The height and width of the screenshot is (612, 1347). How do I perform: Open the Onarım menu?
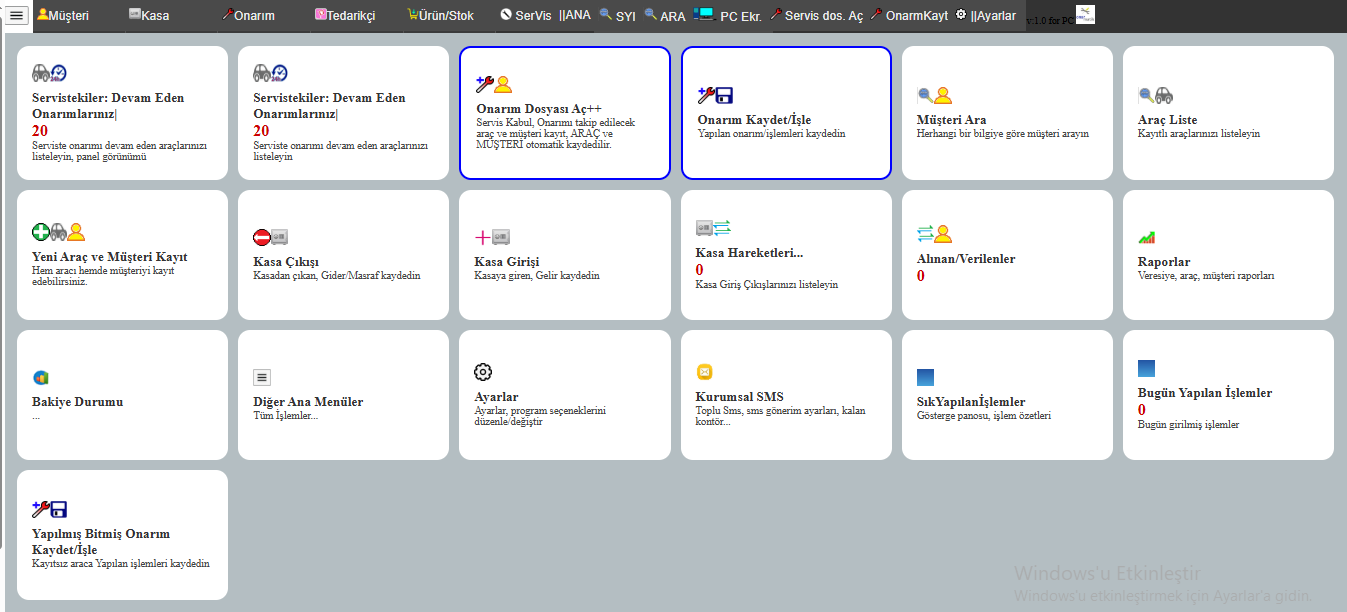247,15
